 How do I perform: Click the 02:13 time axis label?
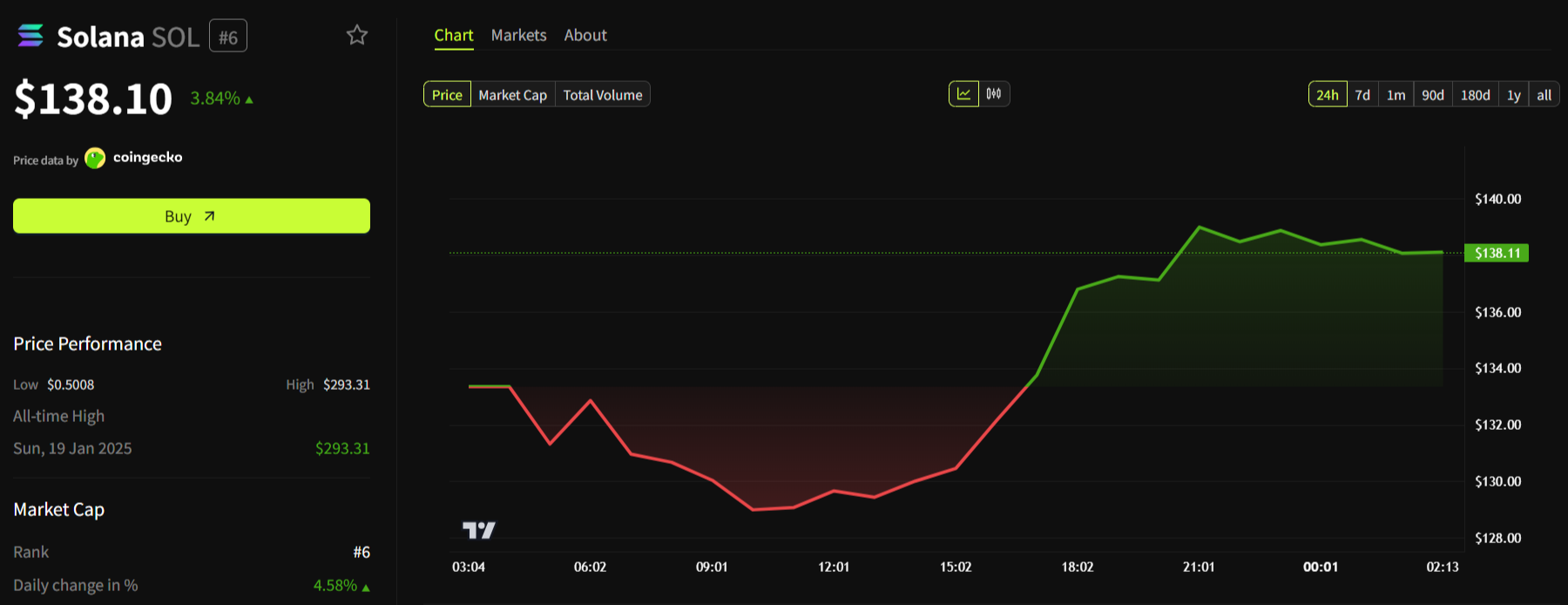1443,567
